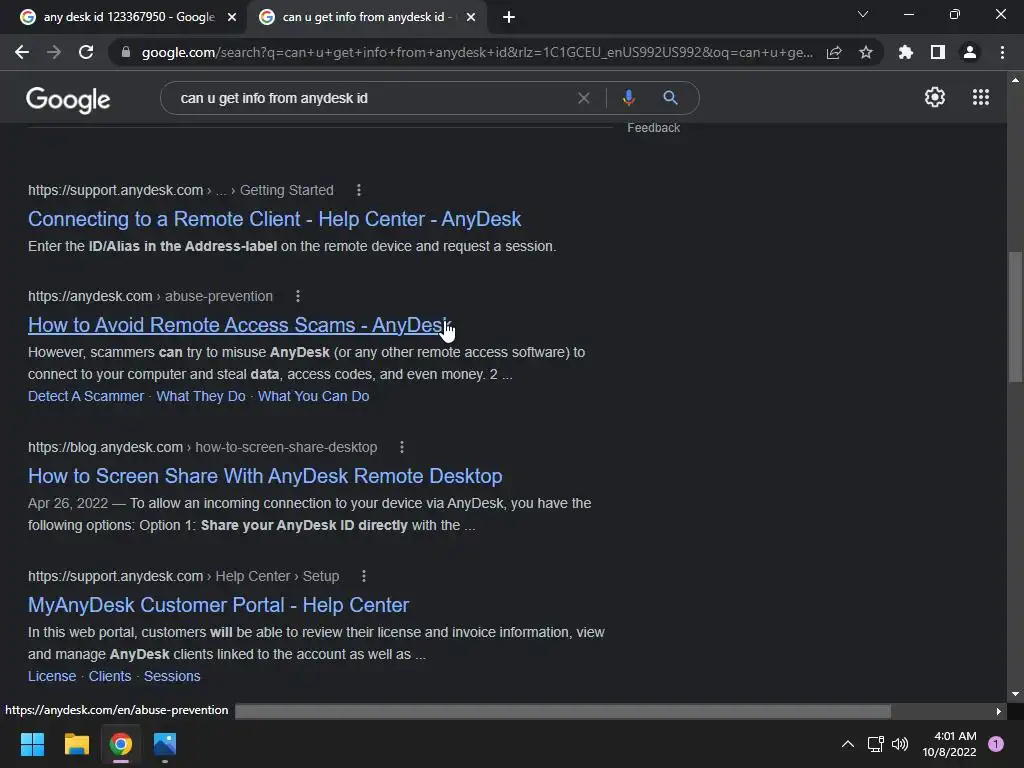The width and height of the screenshot is (1024, 768).
Task: Start a voice search with the microphone
Action: click(x=628, y=98)
